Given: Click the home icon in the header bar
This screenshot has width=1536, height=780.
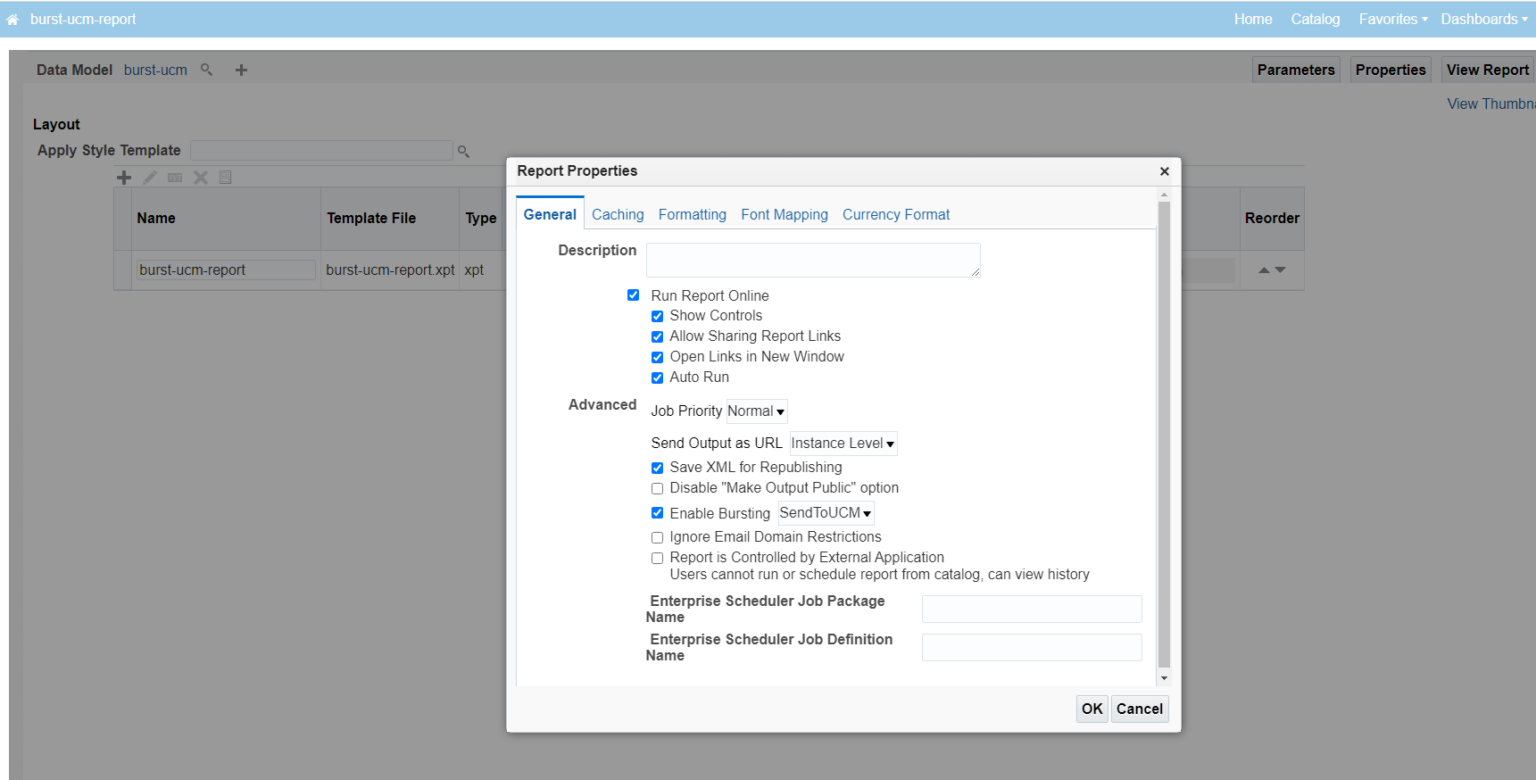Looking at the screenshot, I should (12, 18).
